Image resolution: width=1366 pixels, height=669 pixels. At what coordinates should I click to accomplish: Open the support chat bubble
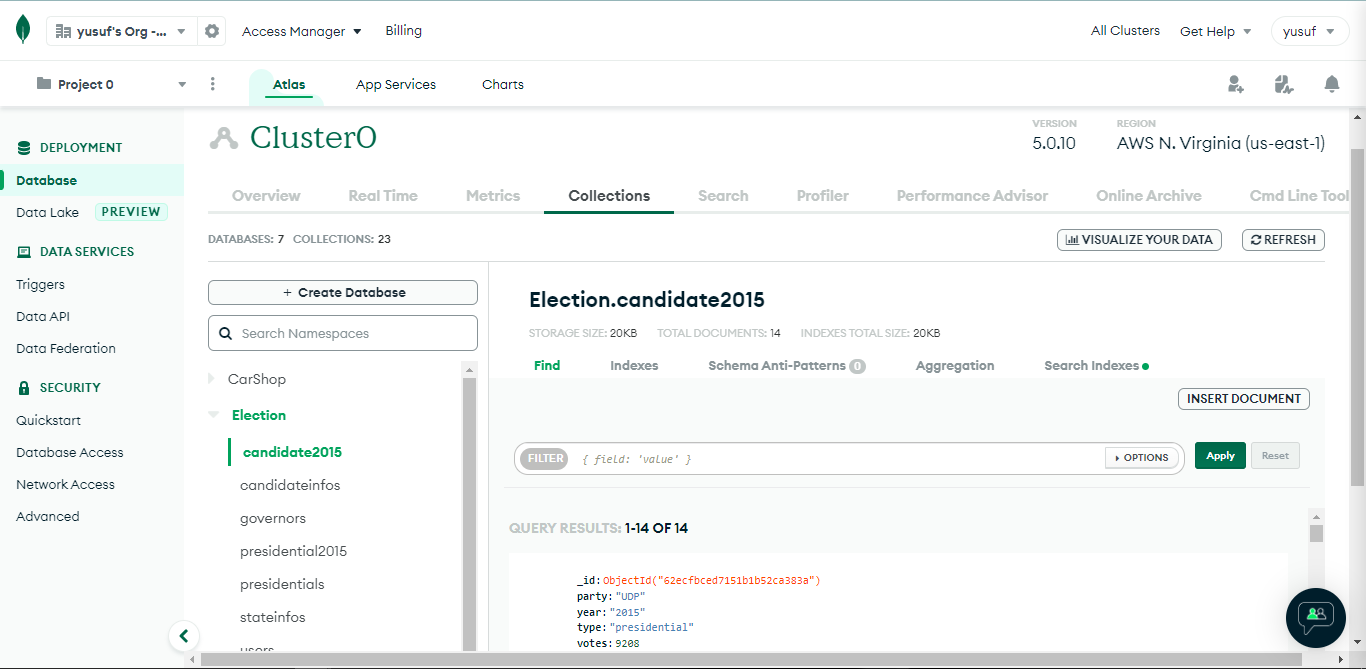coord(1315,619)
